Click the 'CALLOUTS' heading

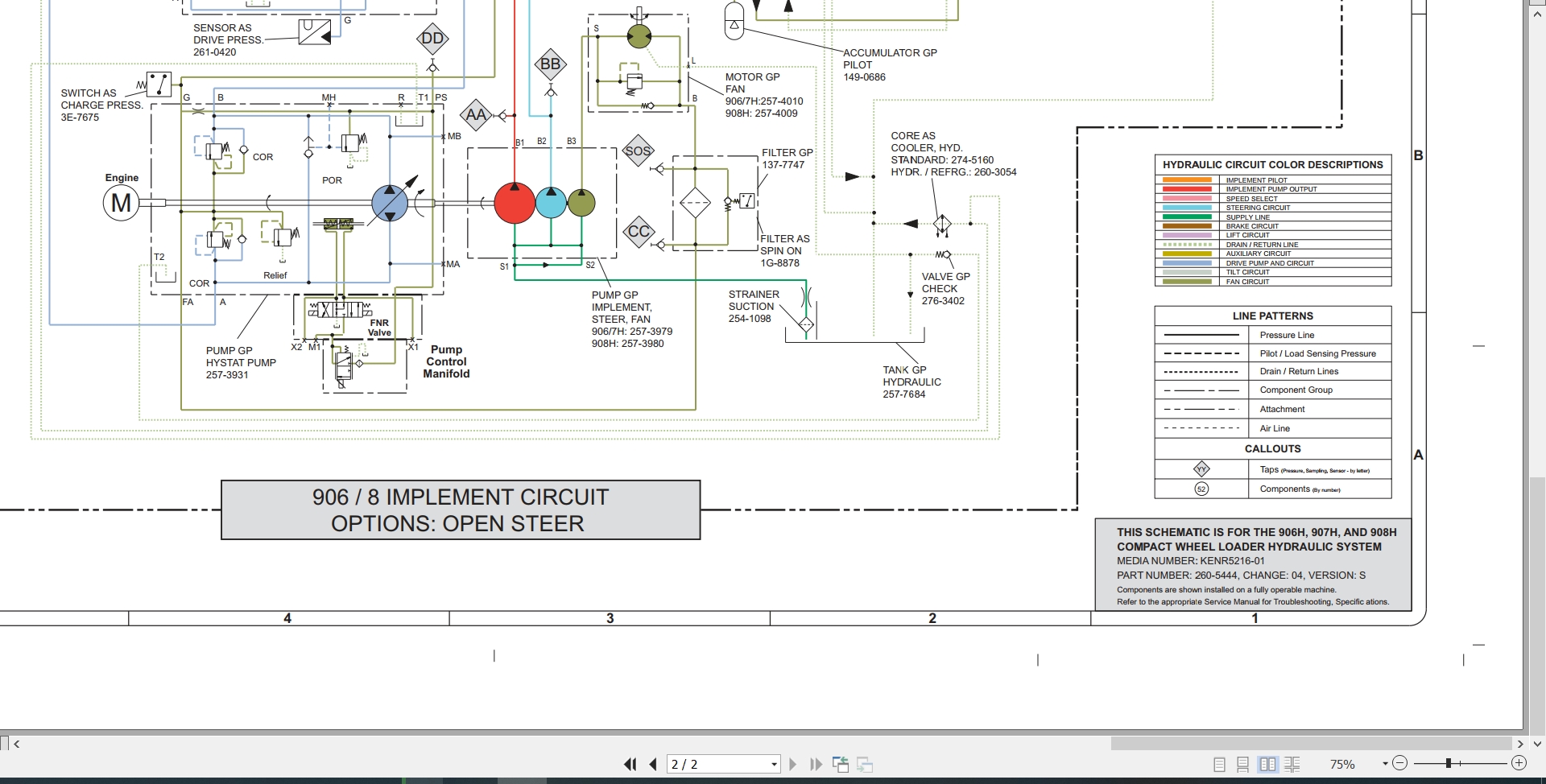point(1272,448)
